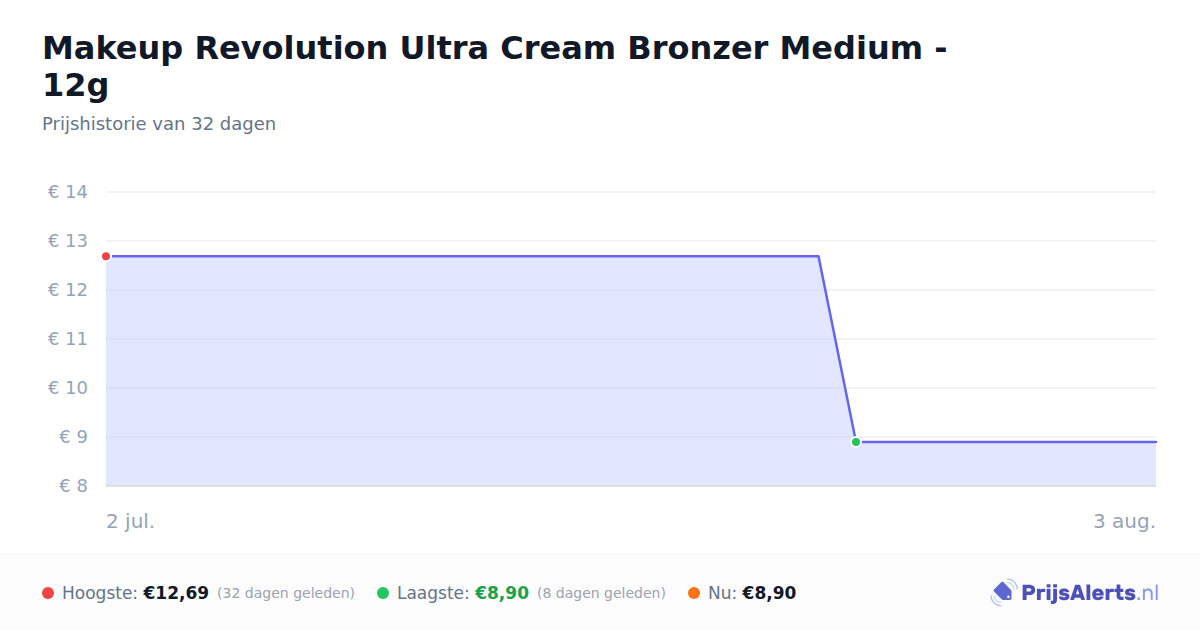Click the PrijsAlerts tag logo icon
Screen dimensions: 1200x630
pos(1003,593)
